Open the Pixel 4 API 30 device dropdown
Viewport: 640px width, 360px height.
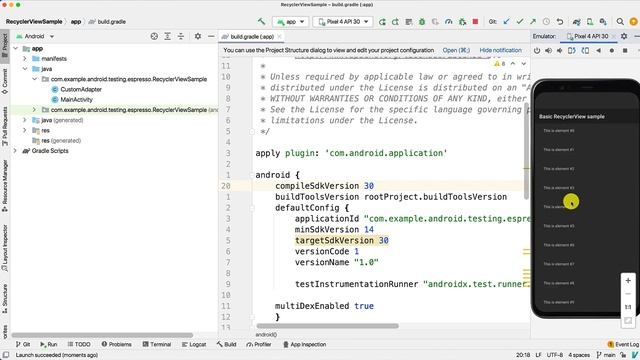point(343,22)
